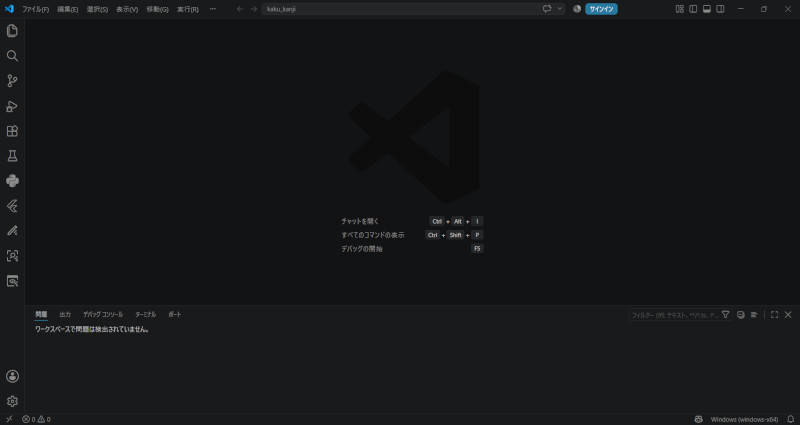The image size is (800, 425).
Task: Open the Extensions view
Action: tap(12, 131)
